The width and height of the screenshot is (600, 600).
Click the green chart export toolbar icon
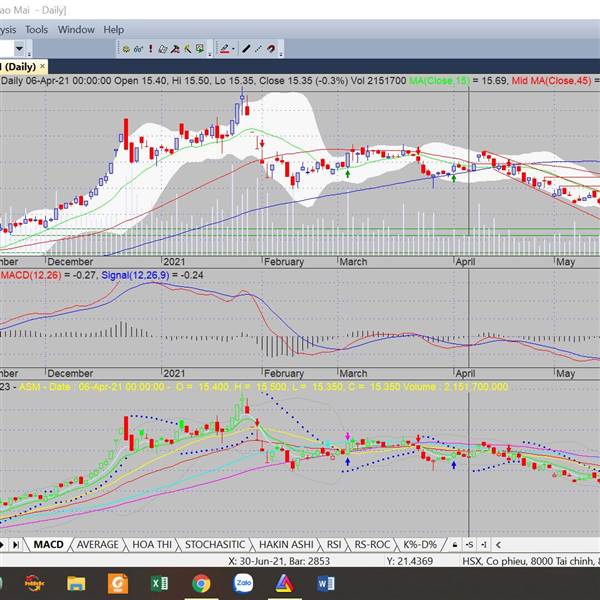pos(200,49)
